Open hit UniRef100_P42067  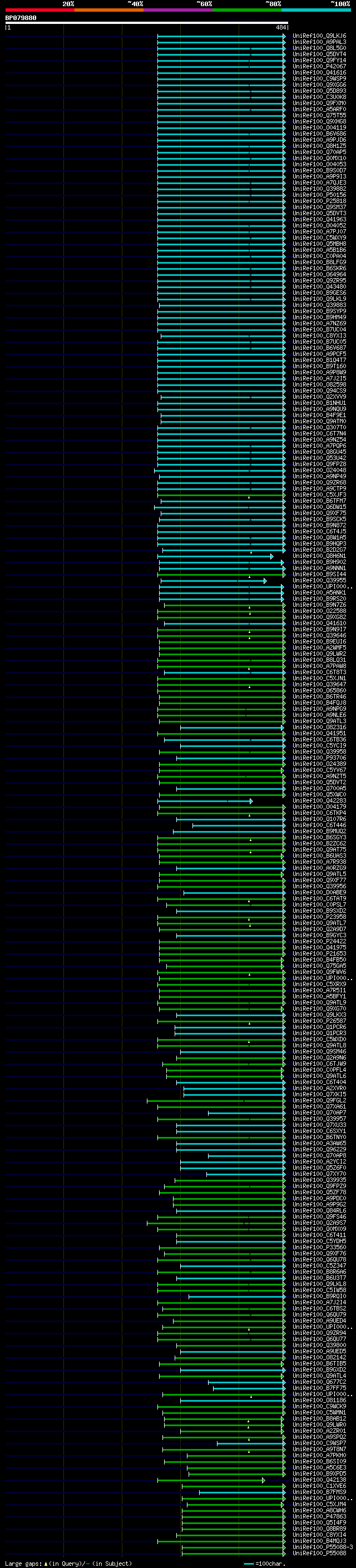coord(319,66)
